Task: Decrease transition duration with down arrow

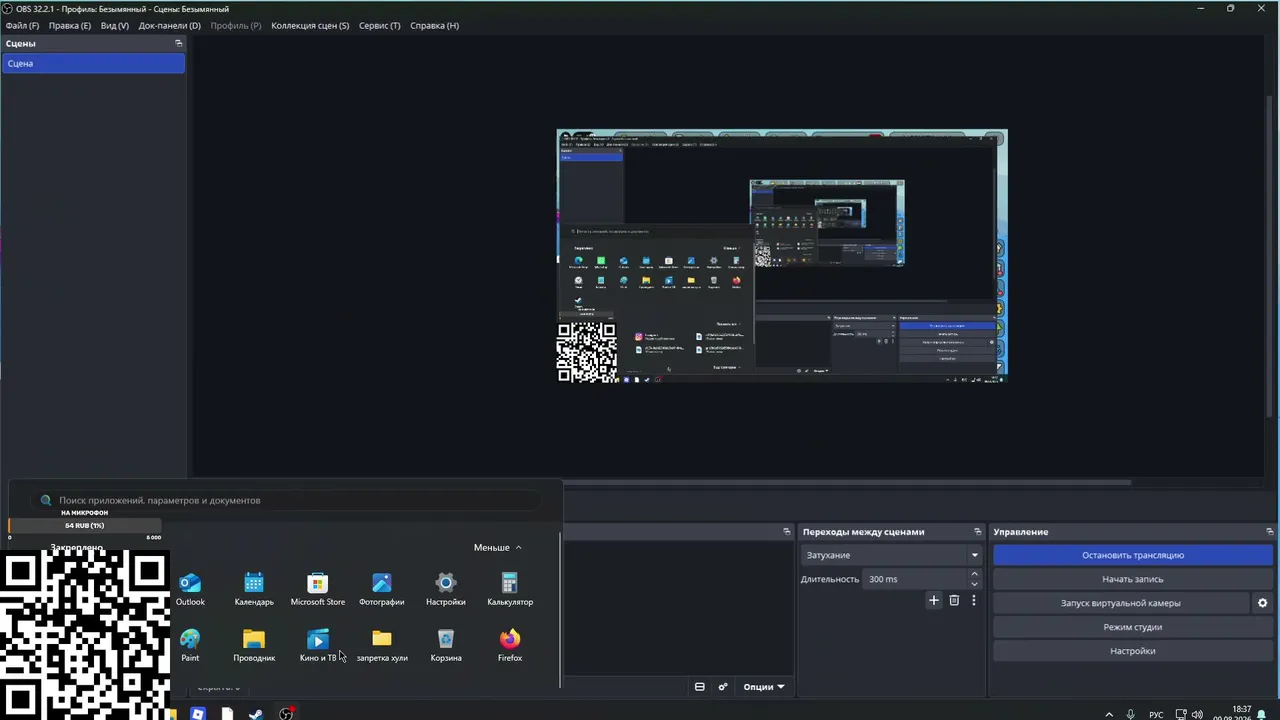Action: (x=974, y=583)
